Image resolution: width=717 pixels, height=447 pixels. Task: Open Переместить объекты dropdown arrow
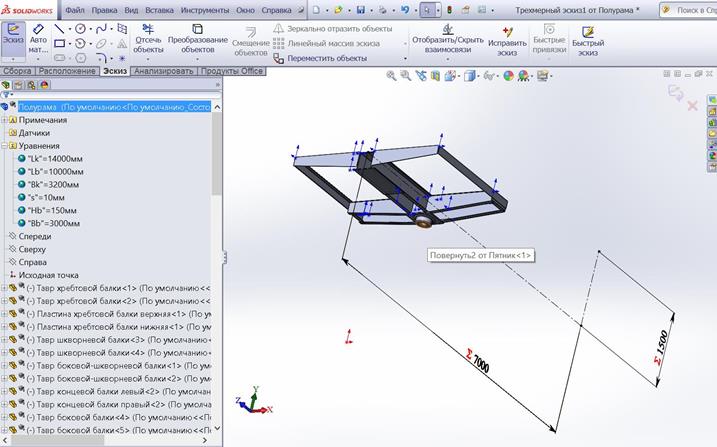pos(404,58)
